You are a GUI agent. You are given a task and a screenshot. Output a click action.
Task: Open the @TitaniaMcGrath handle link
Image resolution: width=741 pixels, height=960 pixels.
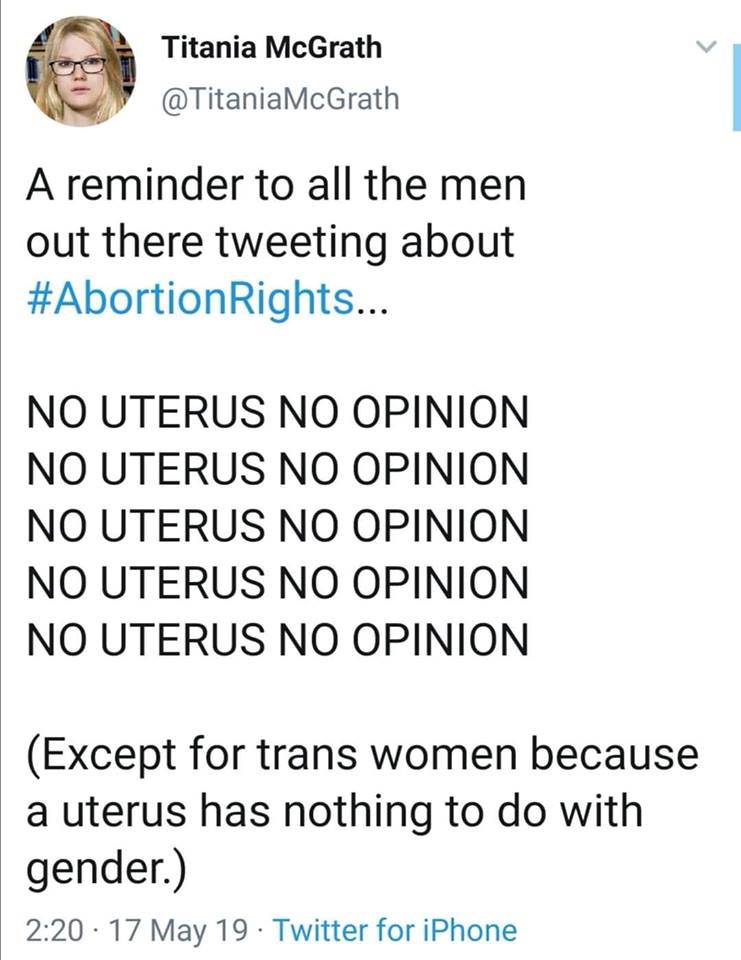280,99
